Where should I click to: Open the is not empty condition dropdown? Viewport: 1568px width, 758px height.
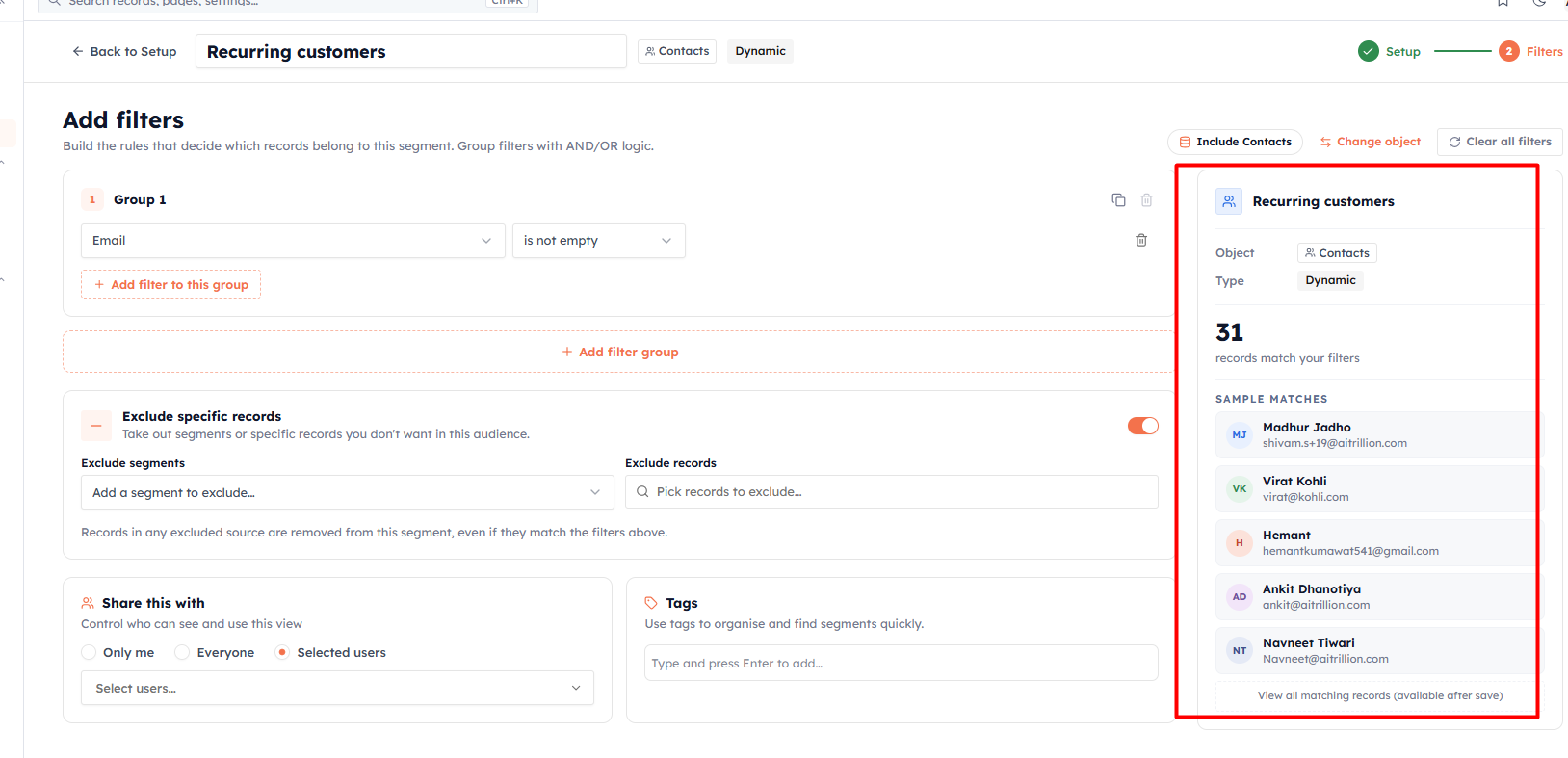pos(598,241)
